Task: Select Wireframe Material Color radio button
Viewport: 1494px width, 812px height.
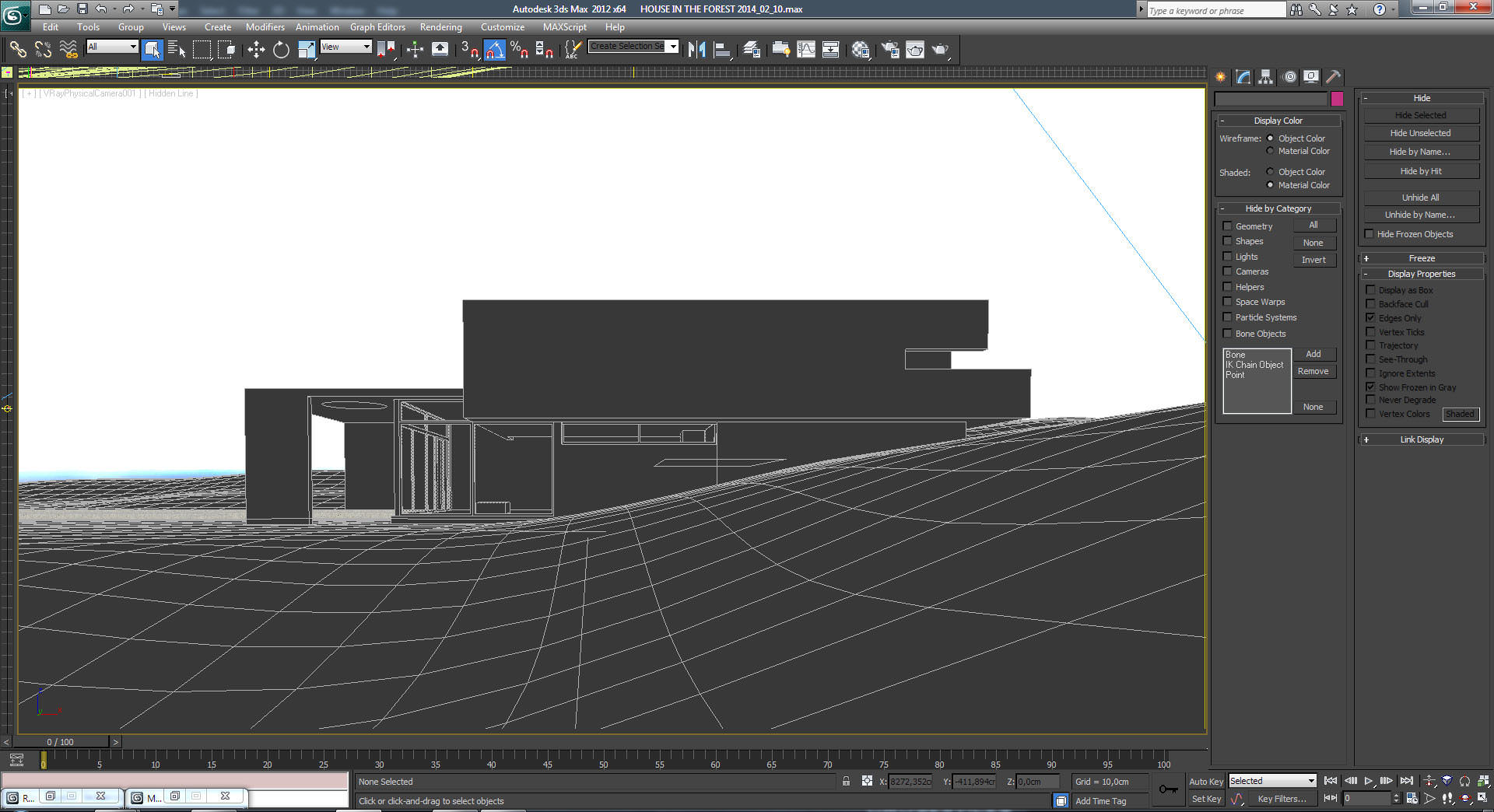Action: [x=1271, y=151]
